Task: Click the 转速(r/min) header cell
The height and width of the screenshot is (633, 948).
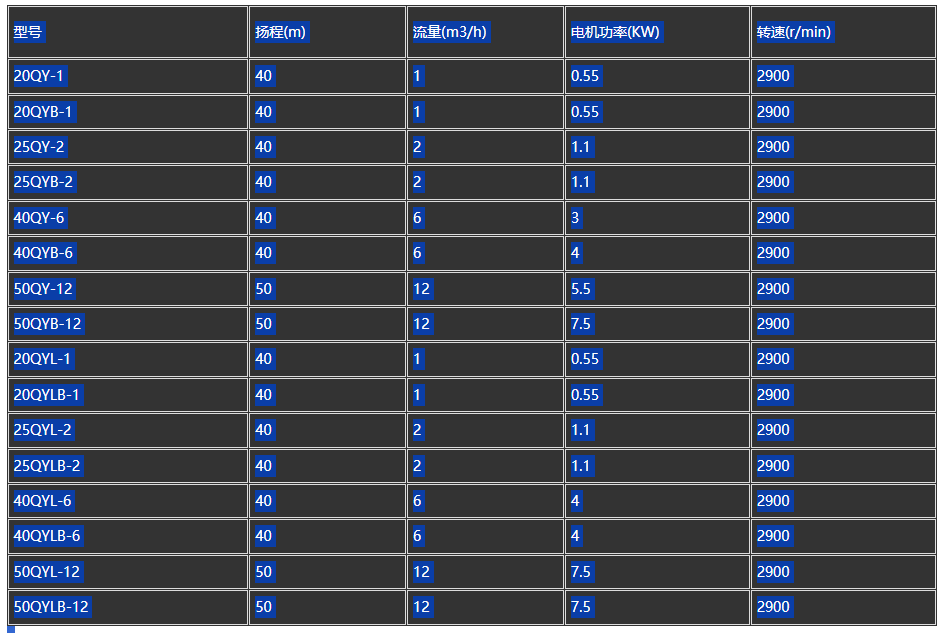Action: pyautogui.click(x=843, y=32)
